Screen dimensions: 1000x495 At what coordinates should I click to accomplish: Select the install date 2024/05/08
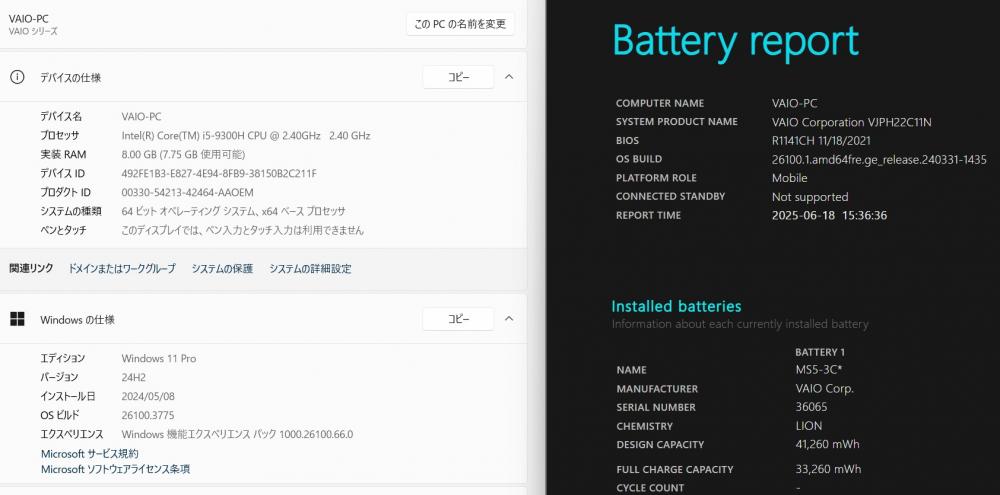(x=147, y=396)
